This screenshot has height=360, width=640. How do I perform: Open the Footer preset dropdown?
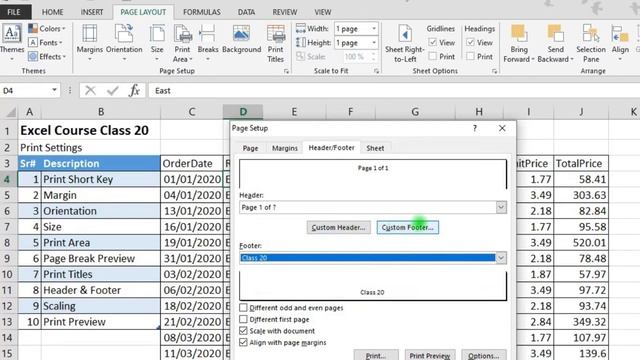click(501, 258)
